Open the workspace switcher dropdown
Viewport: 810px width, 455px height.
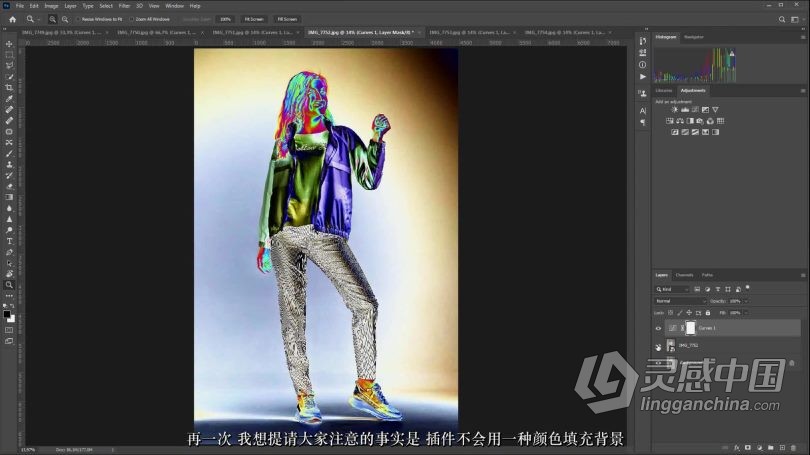796,19
